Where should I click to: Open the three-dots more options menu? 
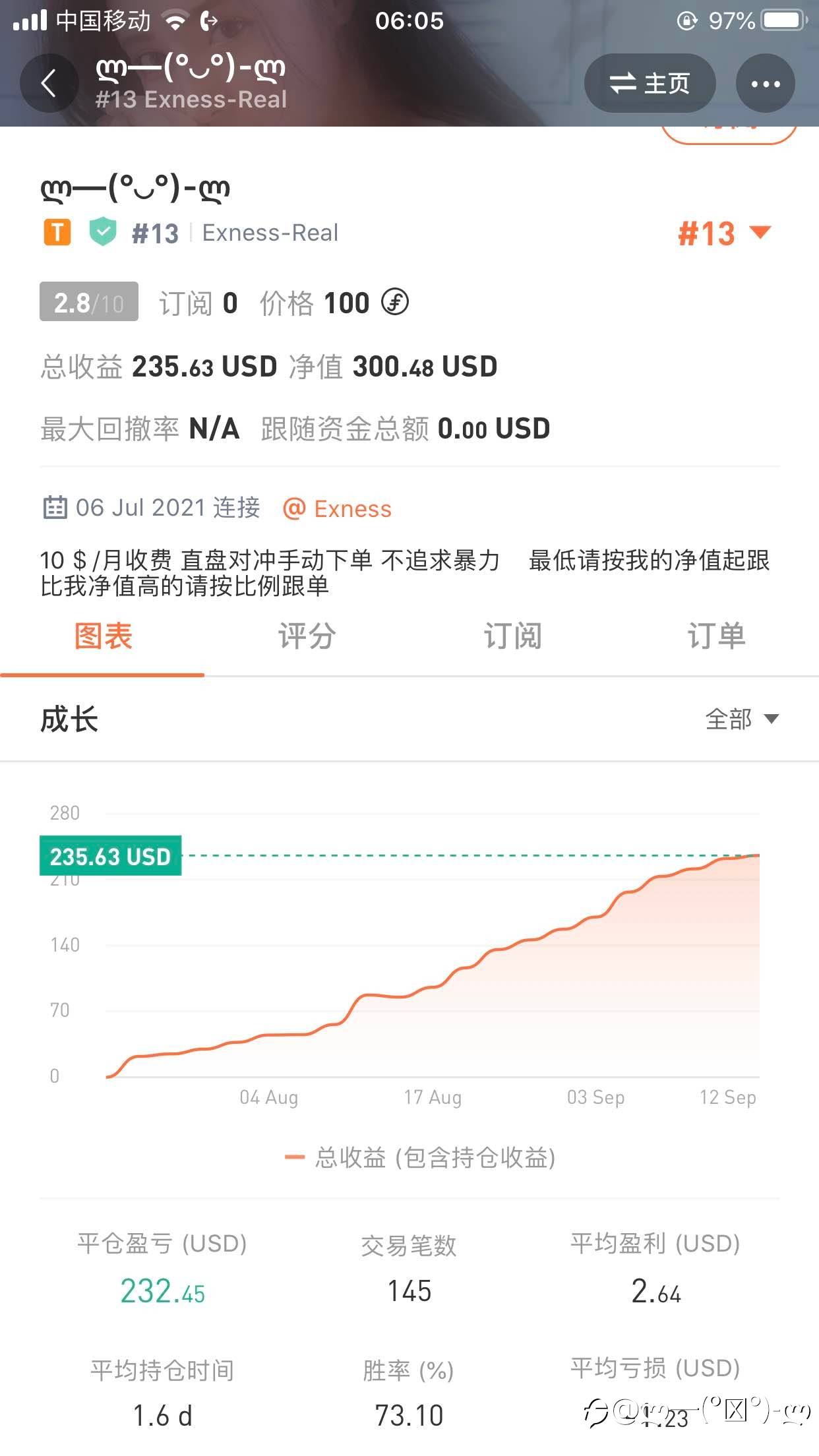[x=765, y=84]
